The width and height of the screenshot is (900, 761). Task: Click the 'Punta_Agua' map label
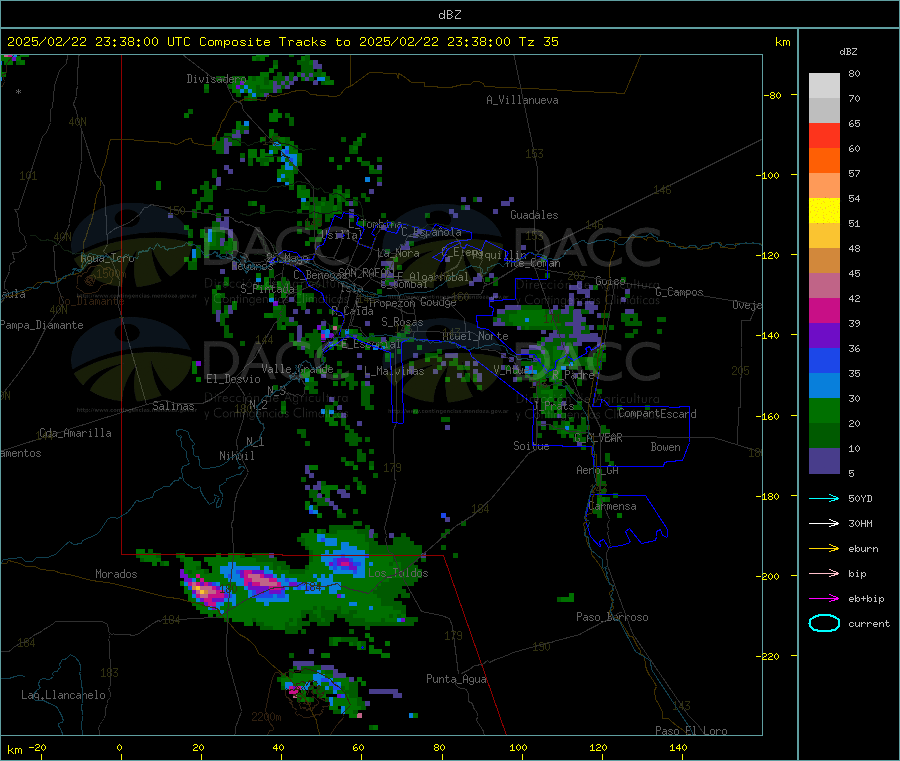click(x=456, y=679)
